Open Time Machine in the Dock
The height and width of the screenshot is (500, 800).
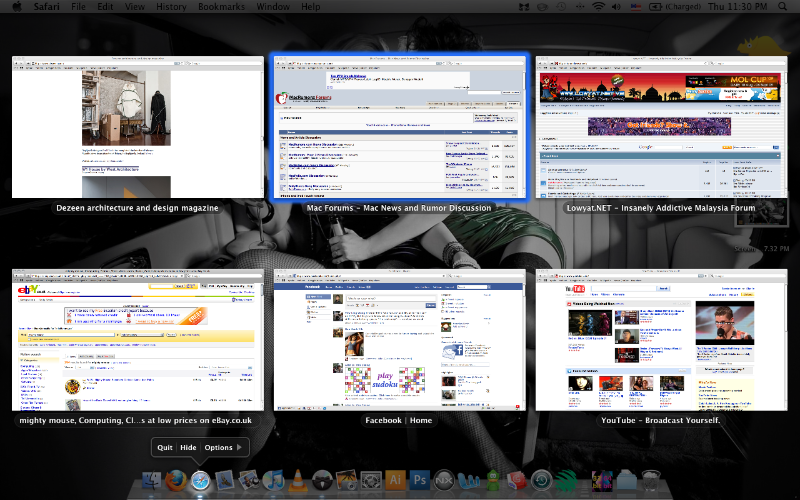541,481
